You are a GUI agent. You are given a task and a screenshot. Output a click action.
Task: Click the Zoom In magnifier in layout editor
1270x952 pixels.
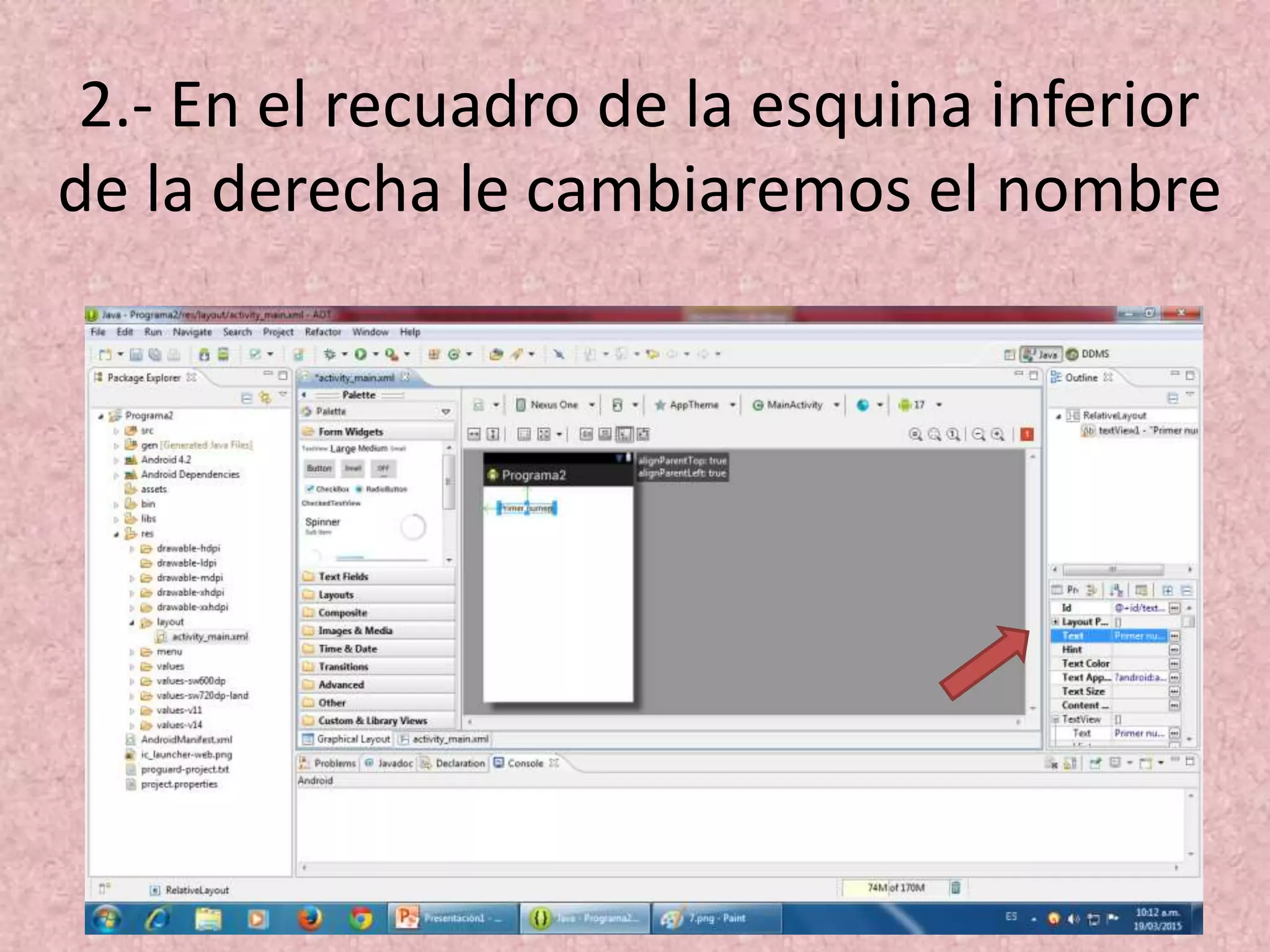tap(998, 434)
